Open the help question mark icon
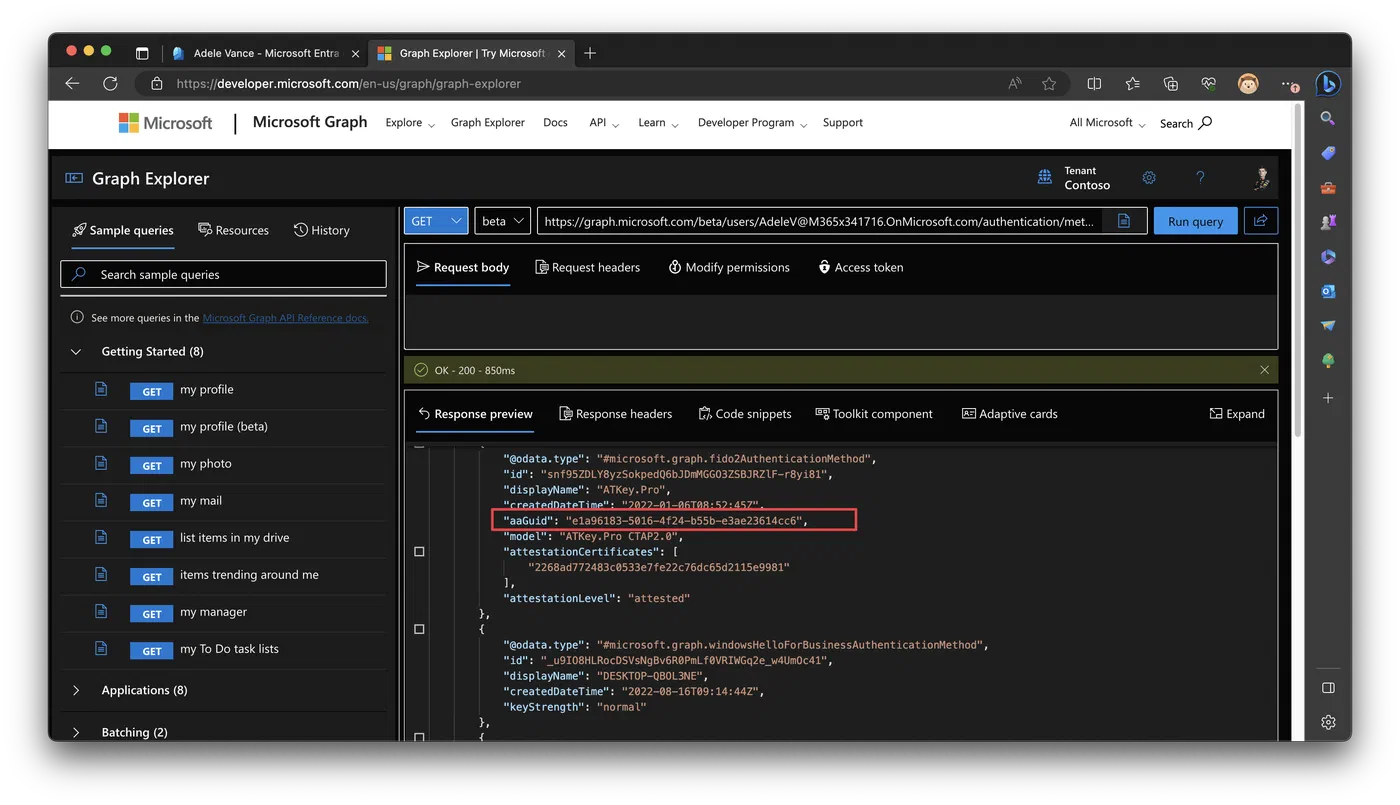This screenshot has width=1400, height=805. pyautogui.click(x=1201, y=178)
